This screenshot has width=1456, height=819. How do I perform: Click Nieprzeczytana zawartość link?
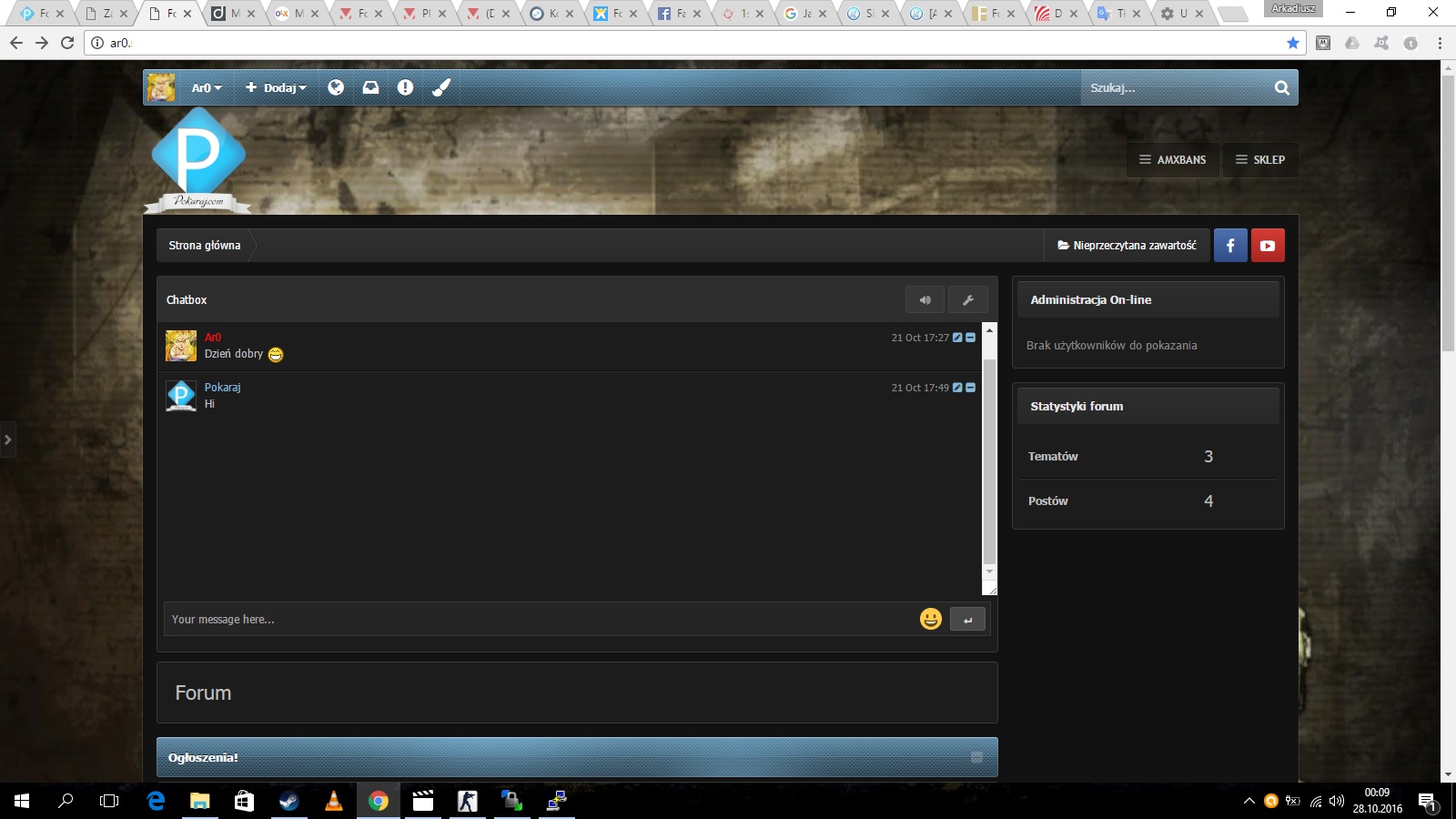pos(1127,245)
